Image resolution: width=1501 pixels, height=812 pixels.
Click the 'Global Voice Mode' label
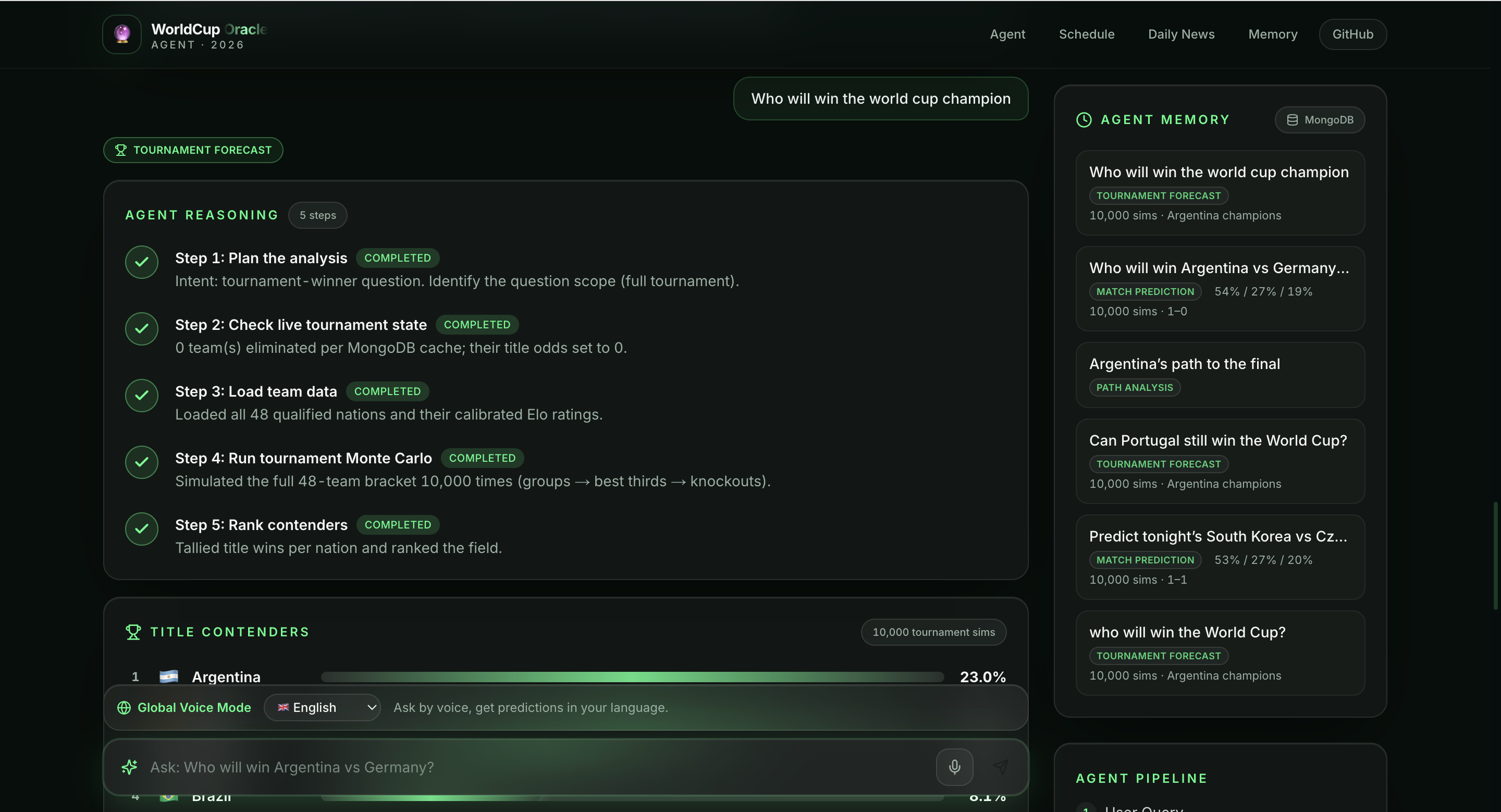coord(194,707)
